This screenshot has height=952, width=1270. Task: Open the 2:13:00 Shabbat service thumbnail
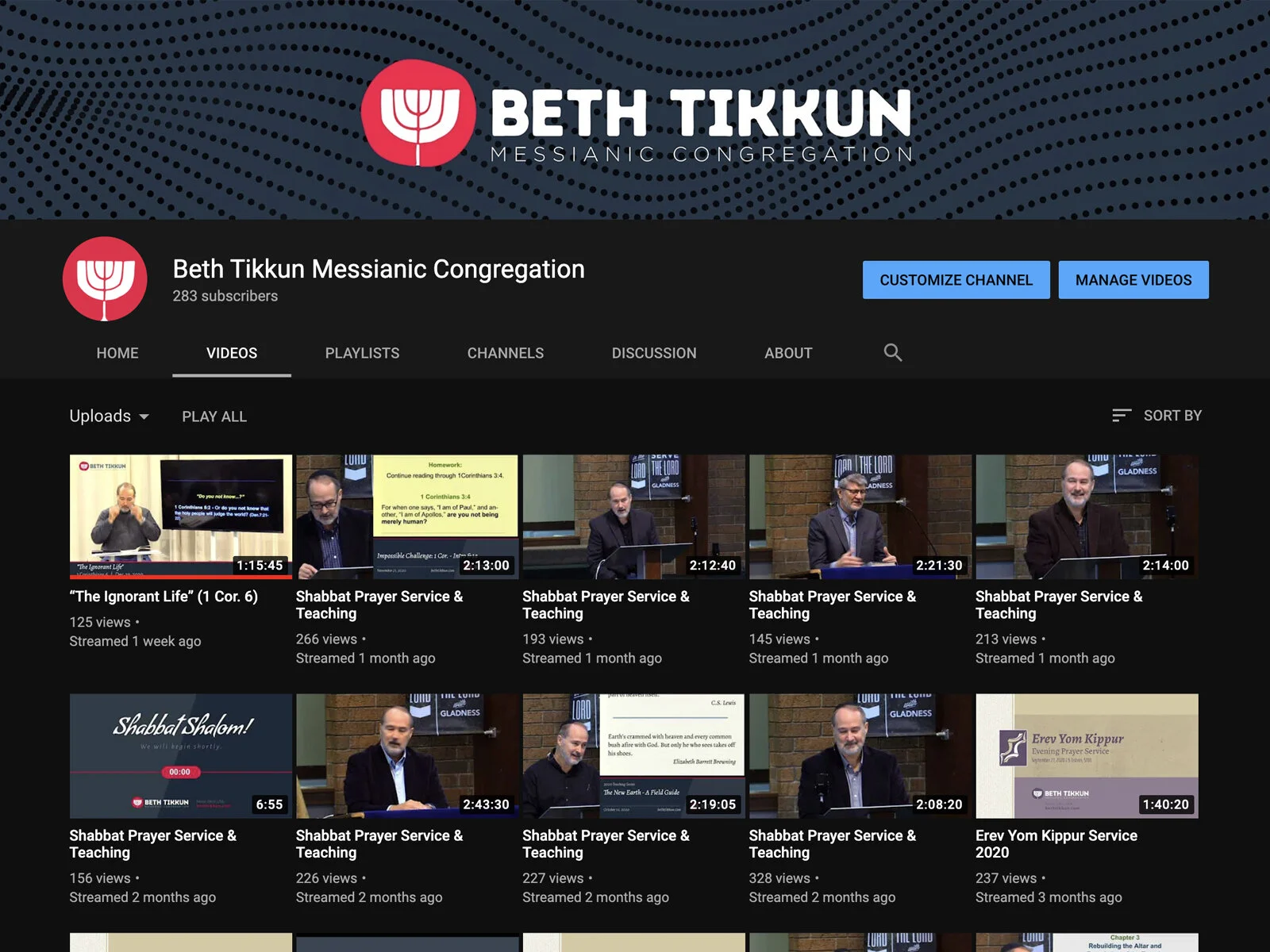(407, 516)
